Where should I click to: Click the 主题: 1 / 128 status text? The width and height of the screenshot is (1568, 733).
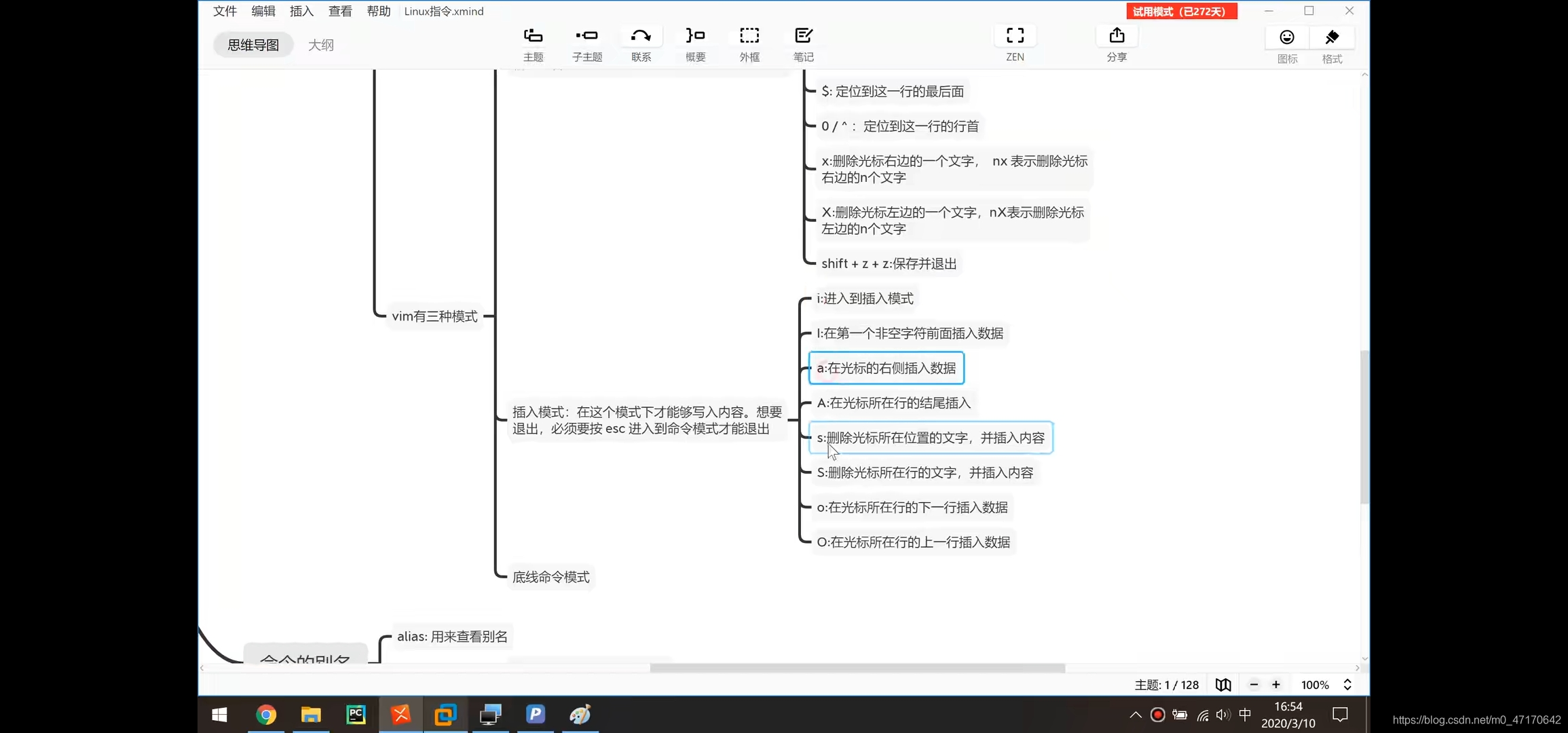point(1167,685)
